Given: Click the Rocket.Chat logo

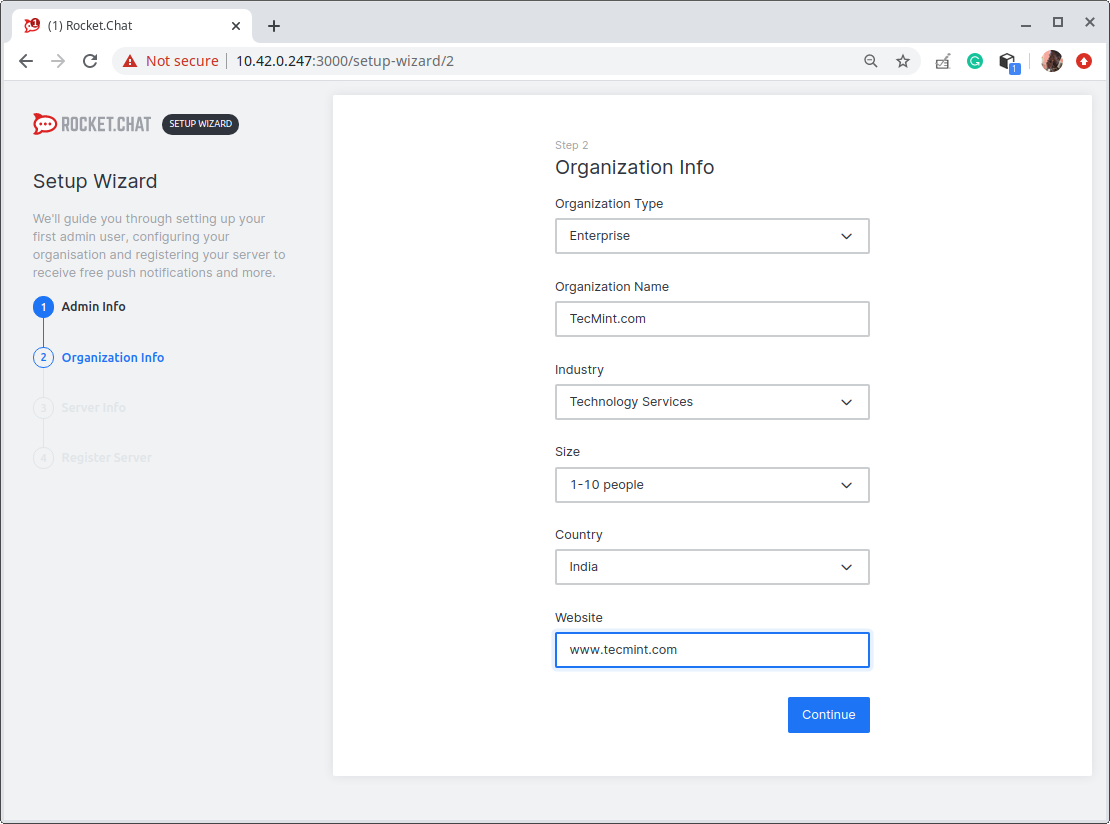Looking at the screenshot, I should (x=92, y=124).
